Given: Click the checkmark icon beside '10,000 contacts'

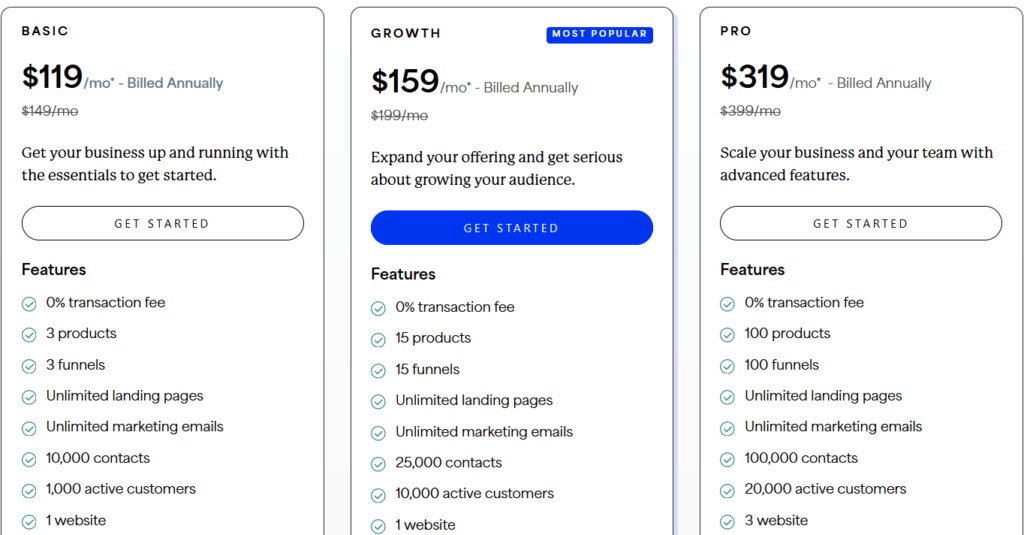Looking at the screenshot, I should (x=29, y=460).
